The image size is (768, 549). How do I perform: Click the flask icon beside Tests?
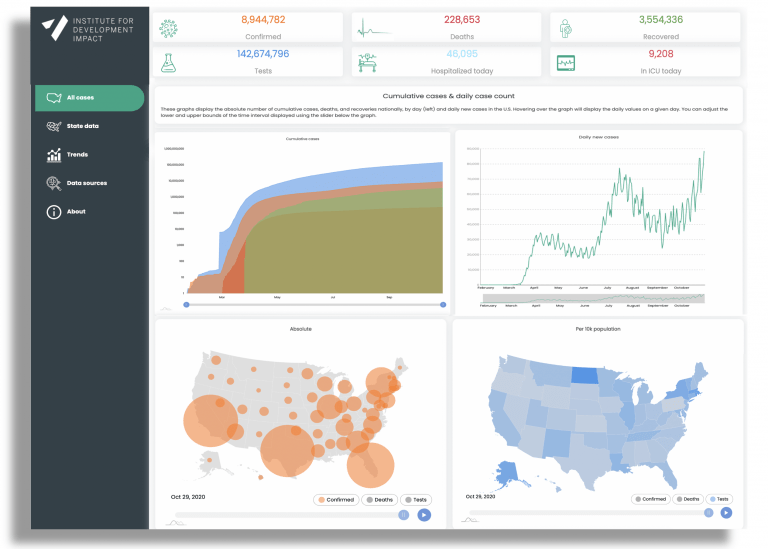(x=168, y=63)
